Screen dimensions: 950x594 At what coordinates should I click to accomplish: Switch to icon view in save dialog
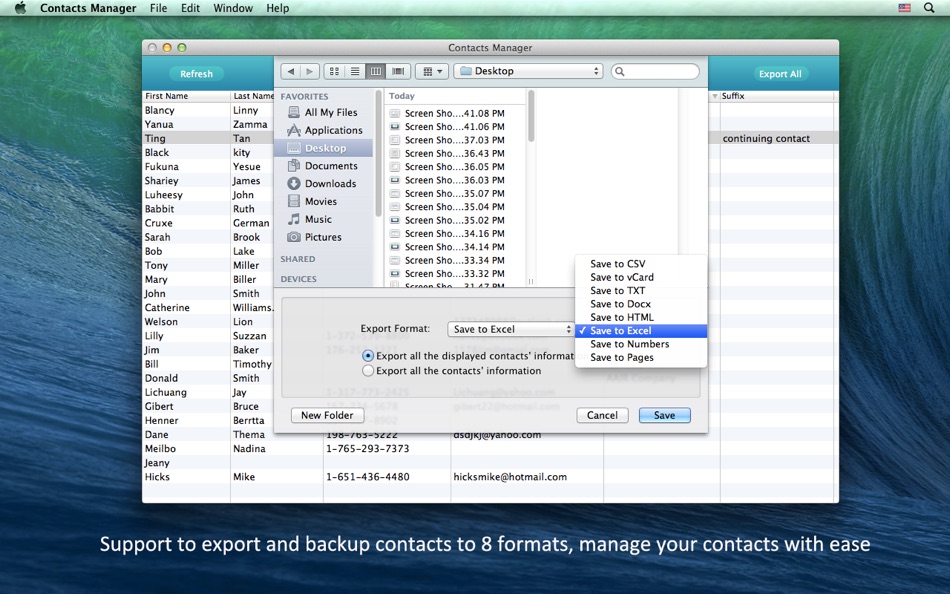coord(334,72)
